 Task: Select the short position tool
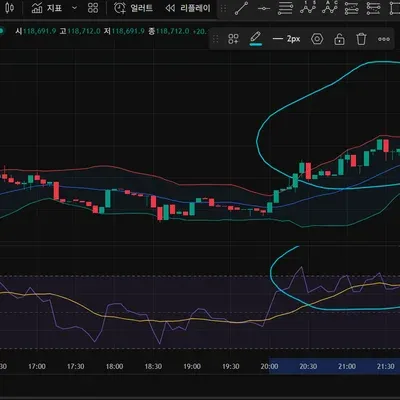coord(373,8)
